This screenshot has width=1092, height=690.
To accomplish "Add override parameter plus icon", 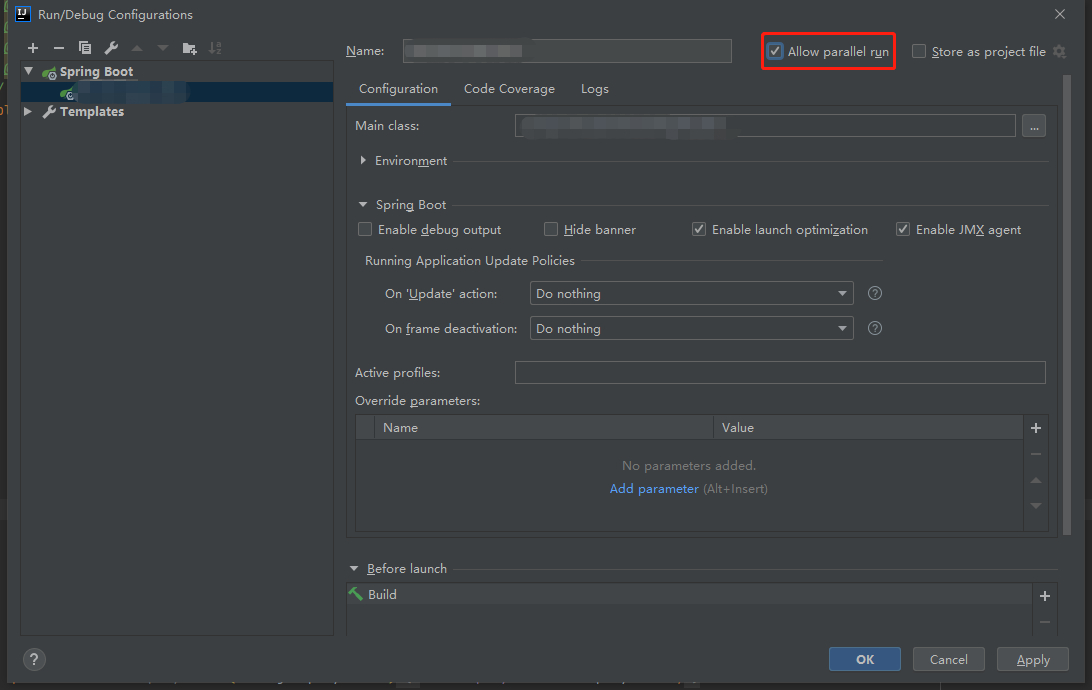I will click(1036, 428).
